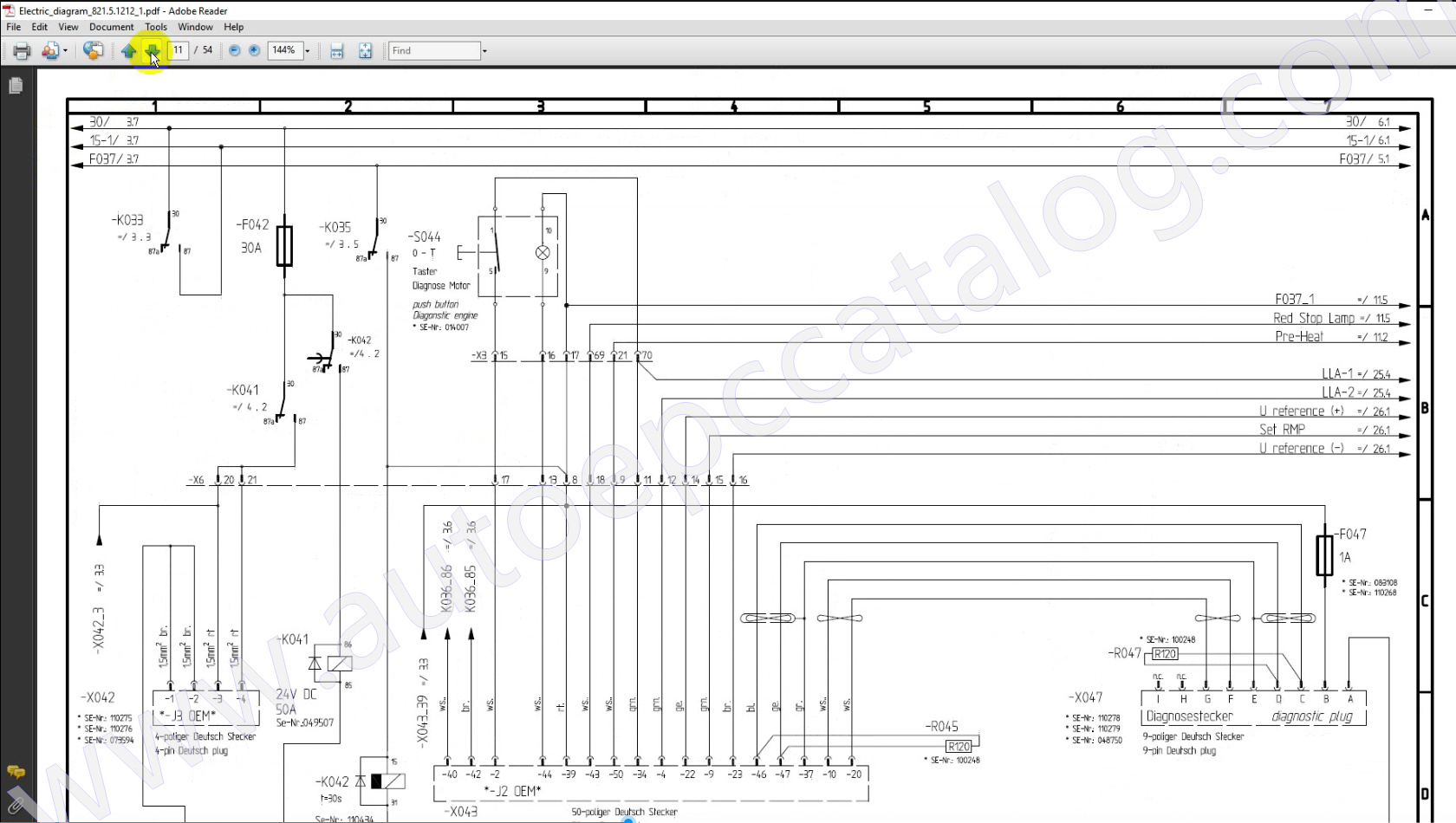Image resolution: width=1456 pixels, height=823 pixels.
Task: Go to previous page with the up arrow
Action: click(128, 50)
